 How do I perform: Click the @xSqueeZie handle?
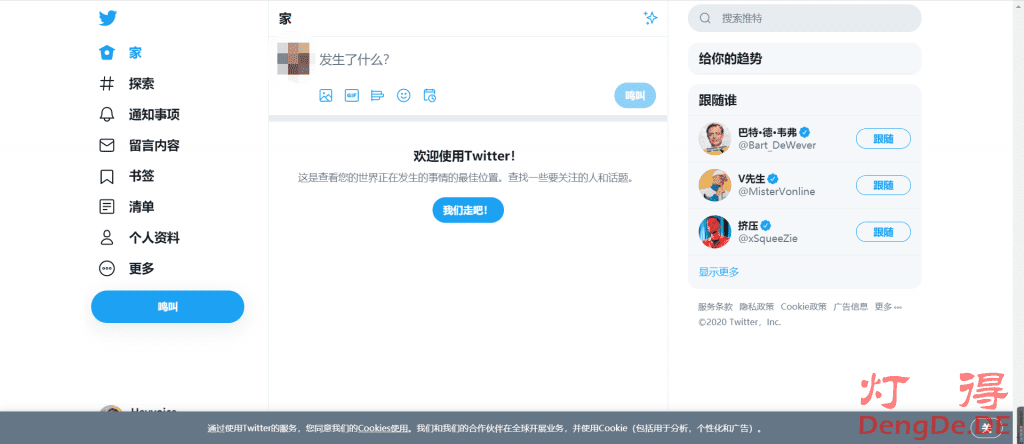tap(768, 239)
